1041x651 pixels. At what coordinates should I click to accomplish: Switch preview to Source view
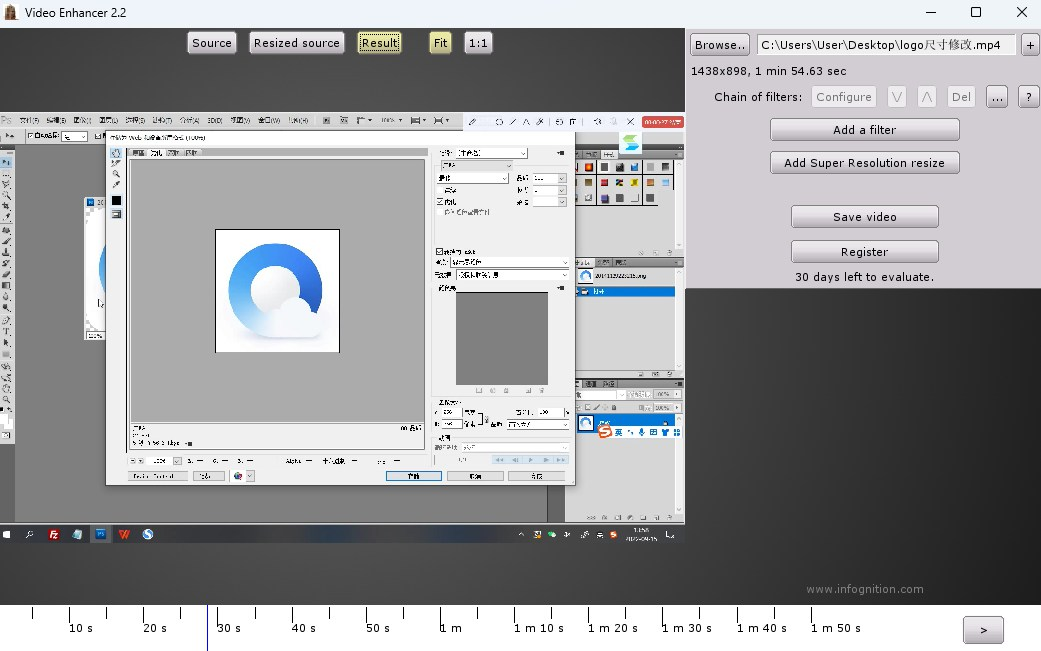(x=212, y=43)
